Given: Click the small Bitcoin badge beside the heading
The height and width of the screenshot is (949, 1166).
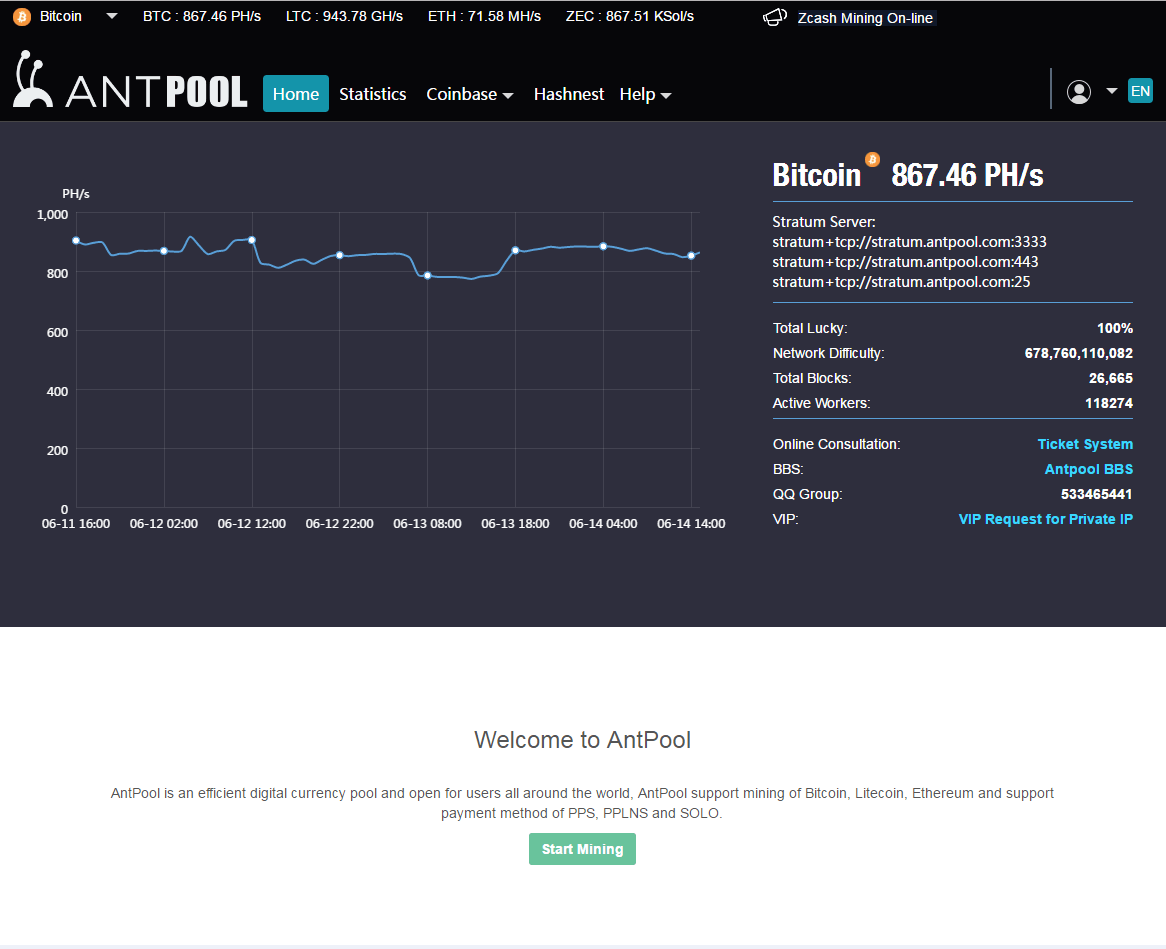Looking at the screenshot, I should point(872,159).
